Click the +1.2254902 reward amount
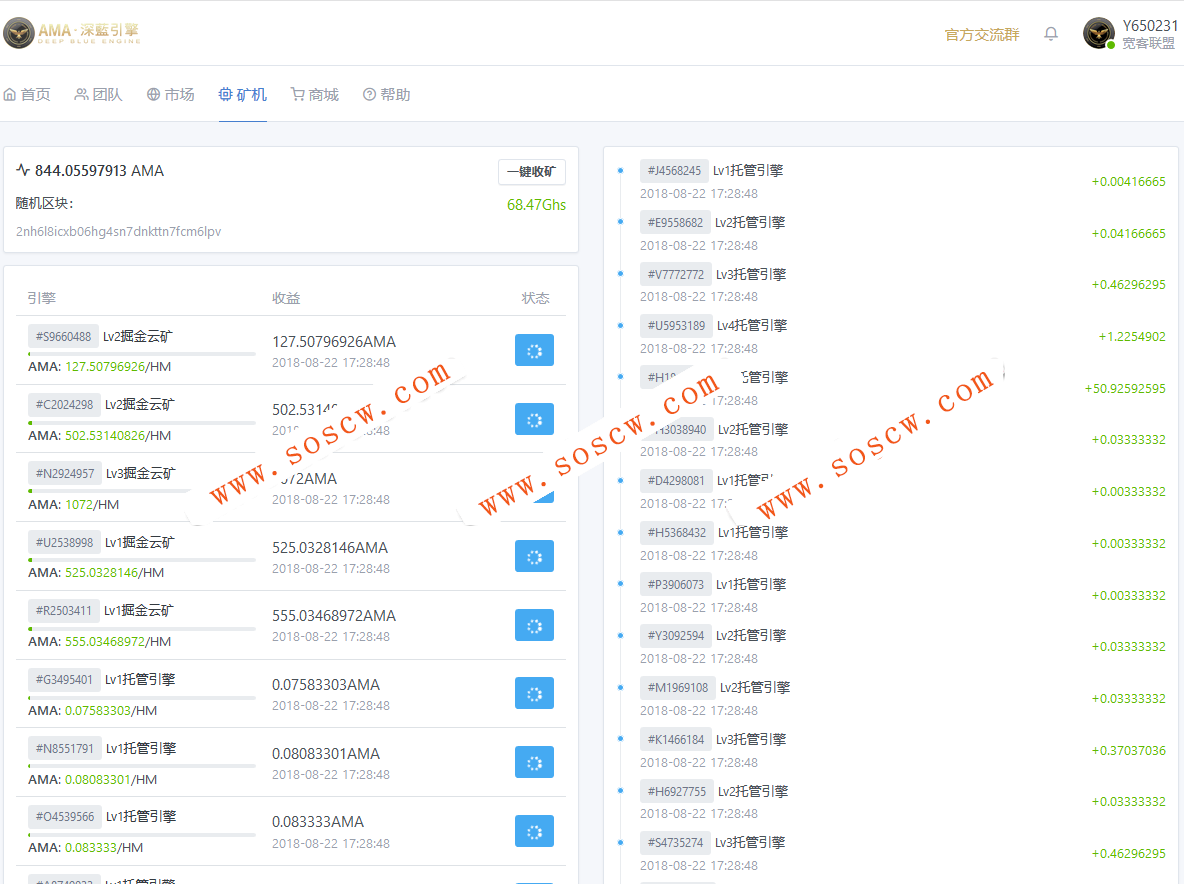The width and height of the screenshot is (1184, 884). pos(1132,337)
